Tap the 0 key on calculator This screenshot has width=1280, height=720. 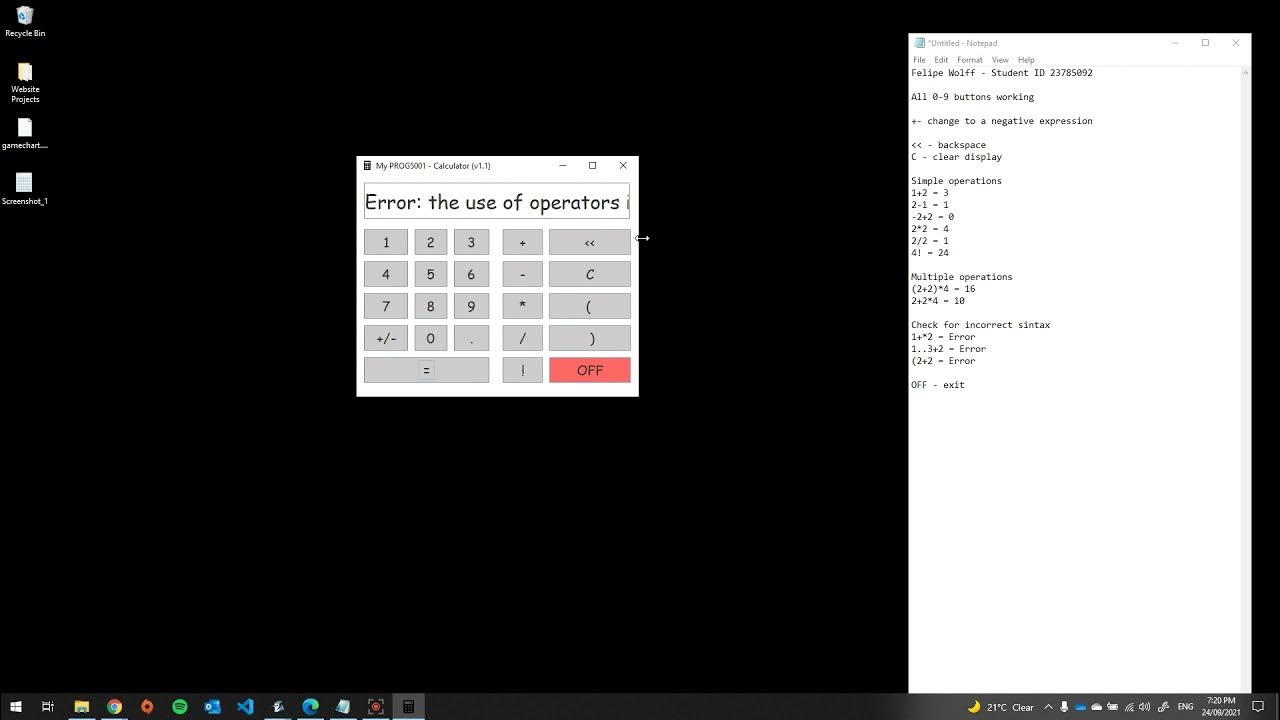click(x=431, y=338)
